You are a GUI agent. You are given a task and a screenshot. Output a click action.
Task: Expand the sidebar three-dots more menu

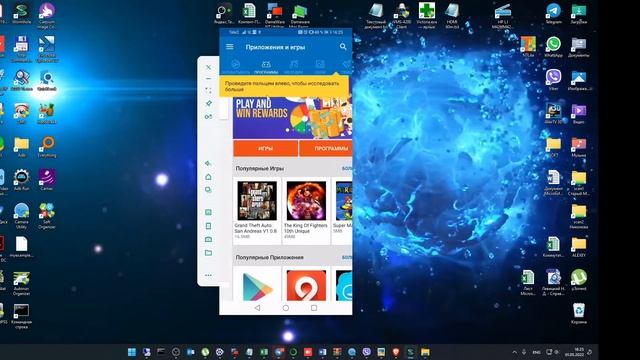pos(209,275)
